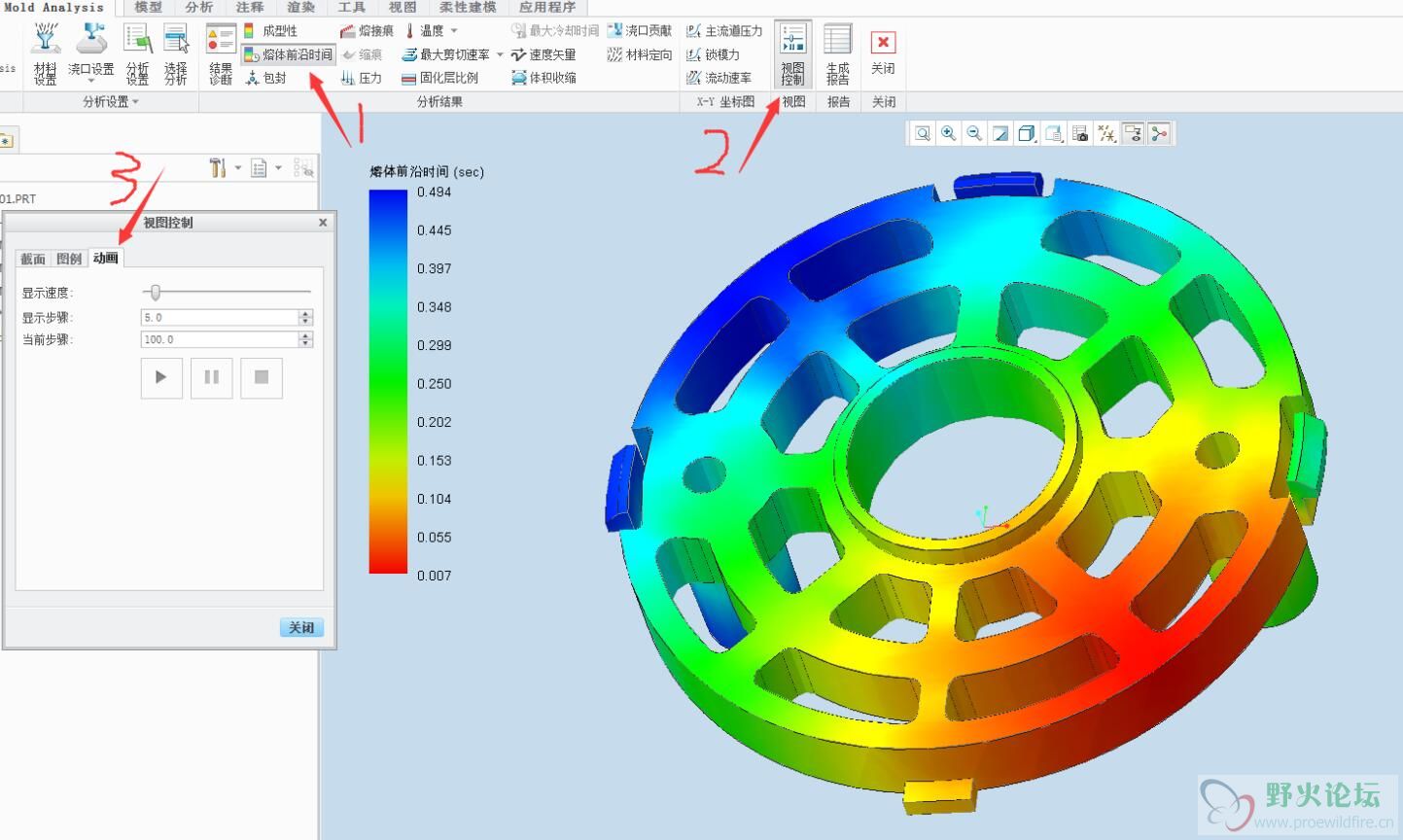1403x840 pixels.
Task: Show 包封 air trap result
Action: coord(265,78)
